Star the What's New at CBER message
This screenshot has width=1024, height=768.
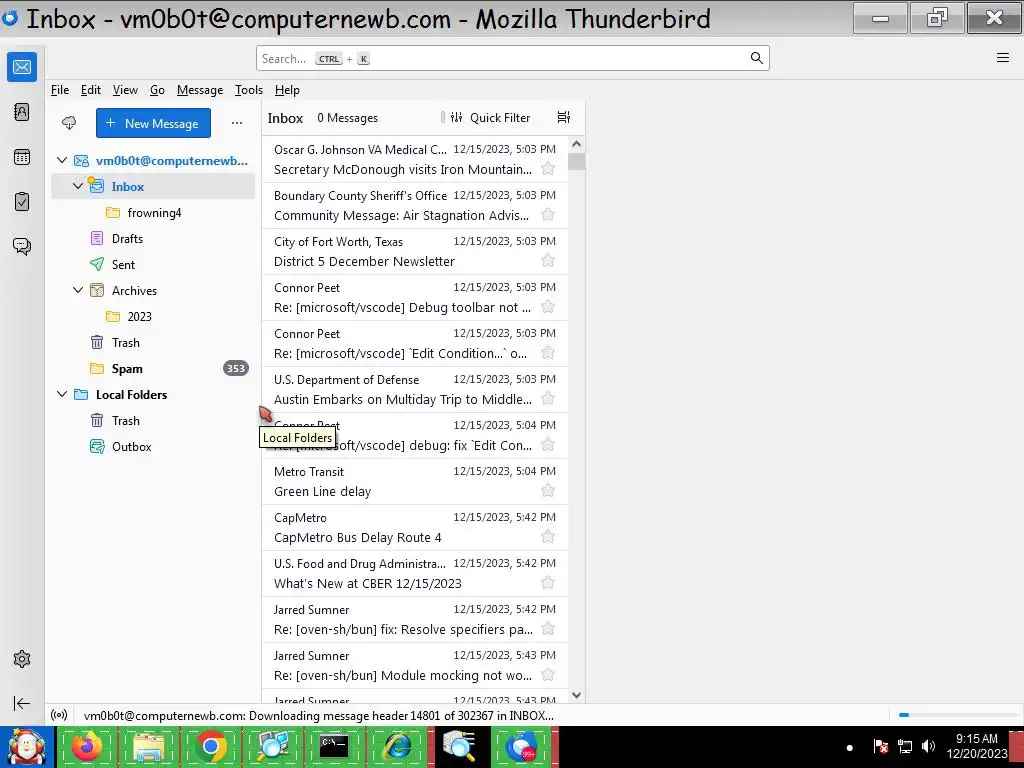coord(548,583)
